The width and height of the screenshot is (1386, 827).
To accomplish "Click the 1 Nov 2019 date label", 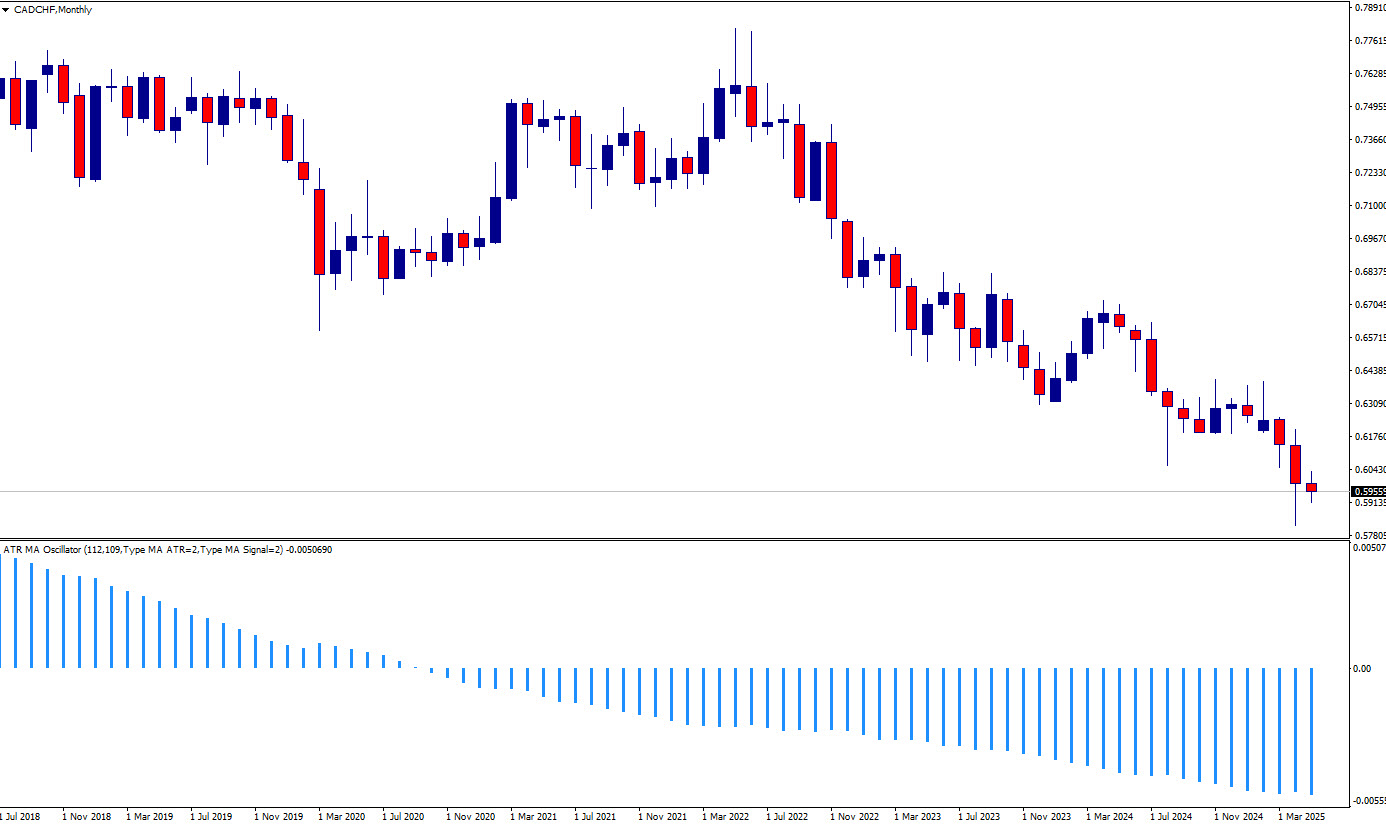I will click(x=277, y=817).
